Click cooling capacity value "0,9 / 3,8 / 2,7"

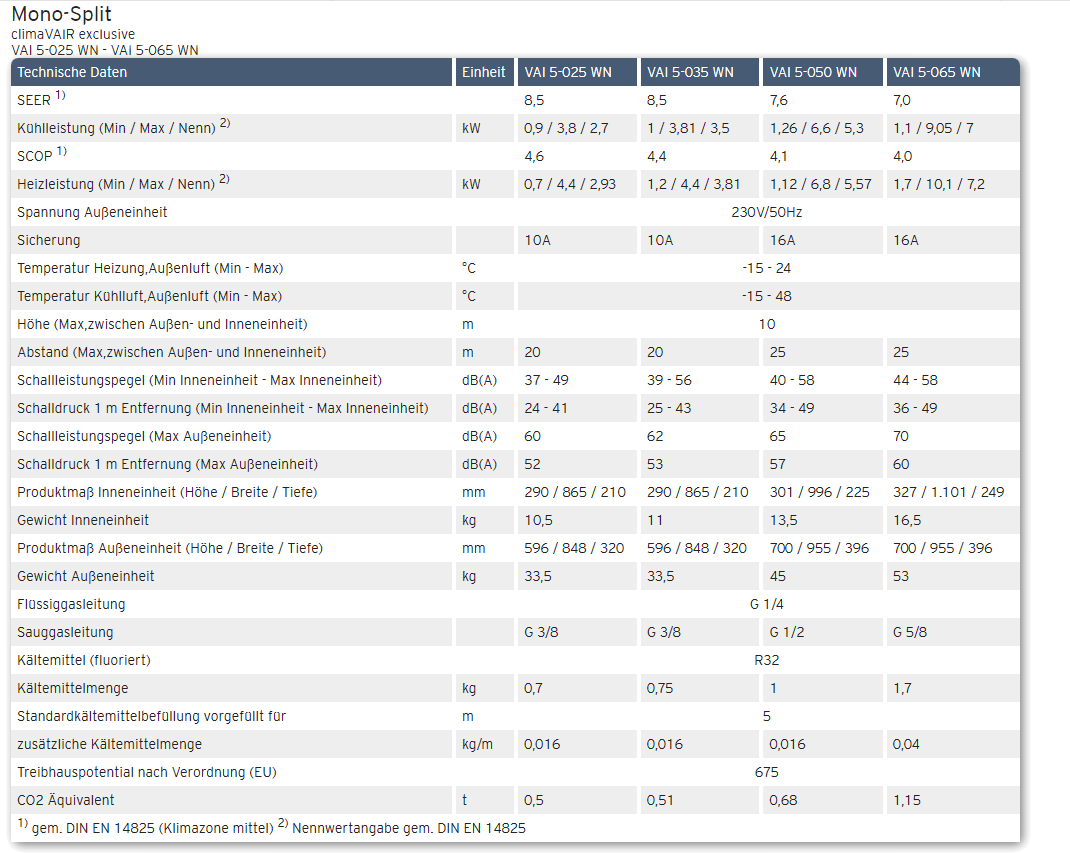pyautogui.click(x=566, y=128)
